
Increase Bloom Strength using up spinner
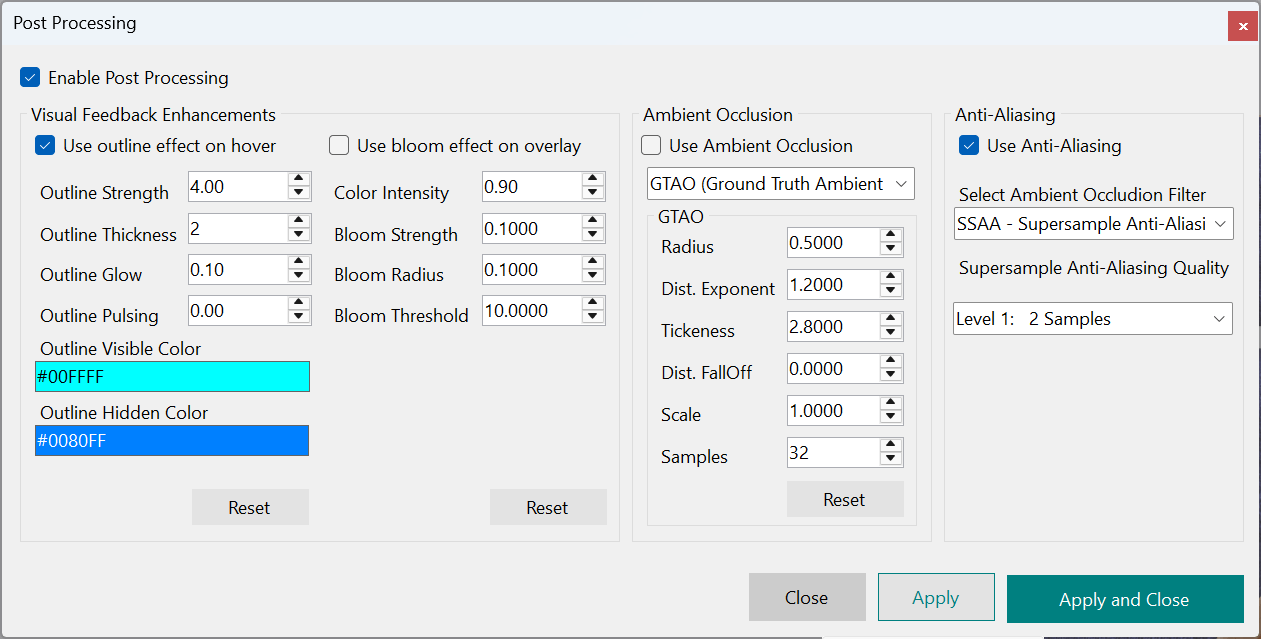tap(593, 222)
